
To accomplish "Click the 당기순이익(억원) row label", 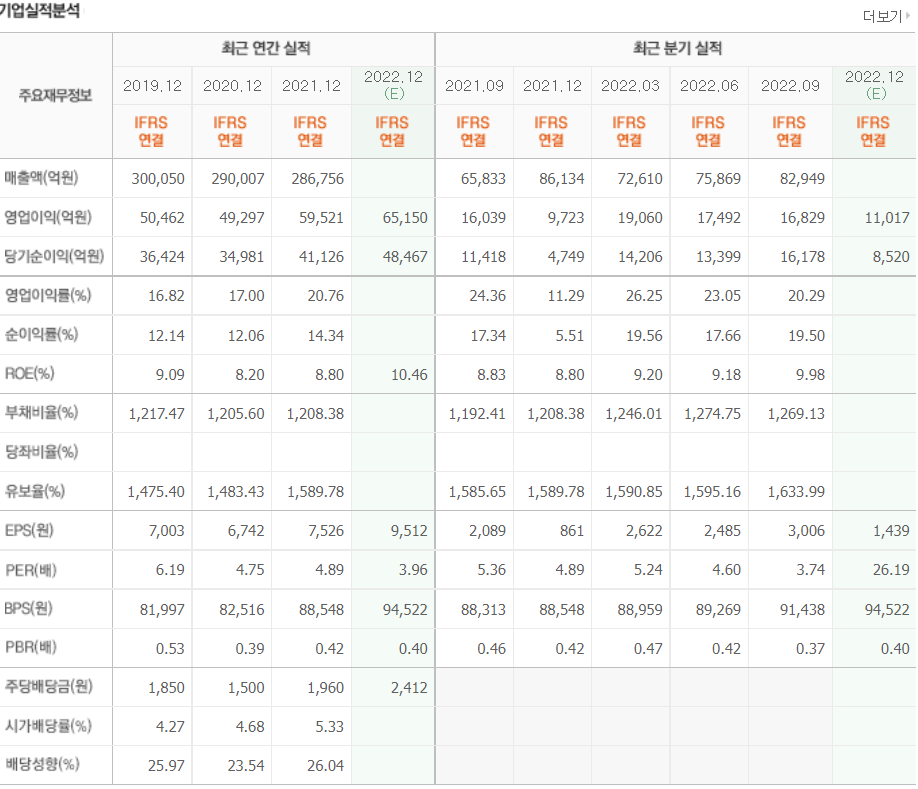I will 54,256.
